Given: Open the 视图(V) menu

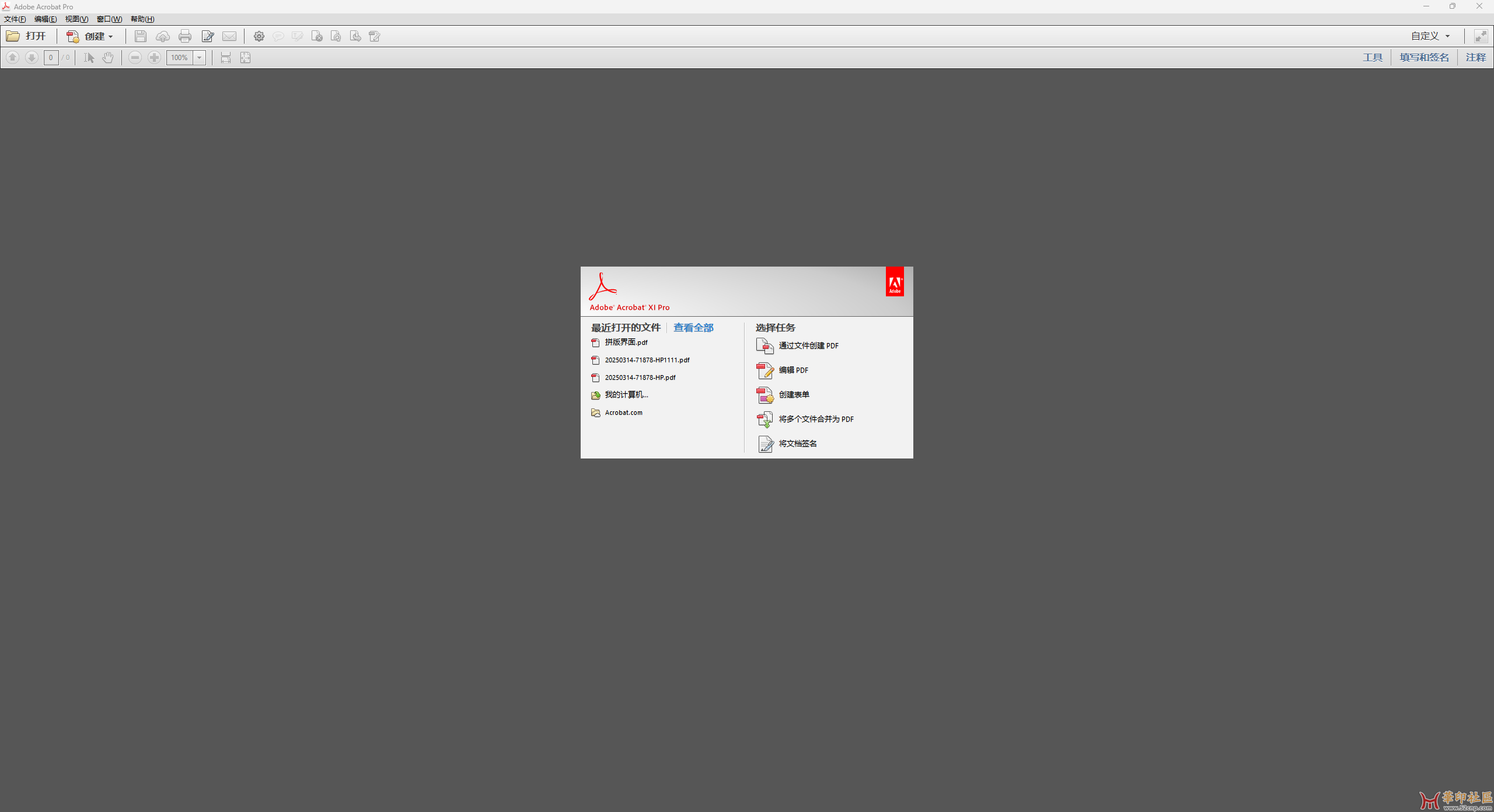Looking at the screenshot, I should (76, 19).
